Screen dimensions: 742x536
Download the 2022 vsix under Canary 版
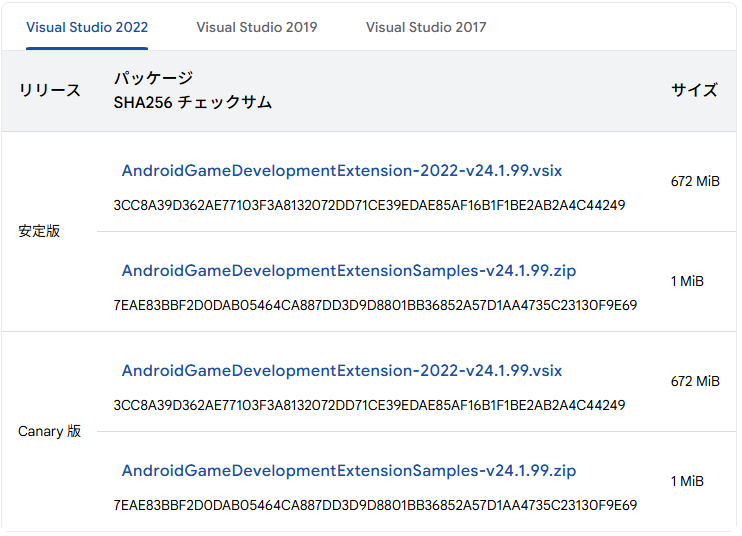(x=342, y=371)
